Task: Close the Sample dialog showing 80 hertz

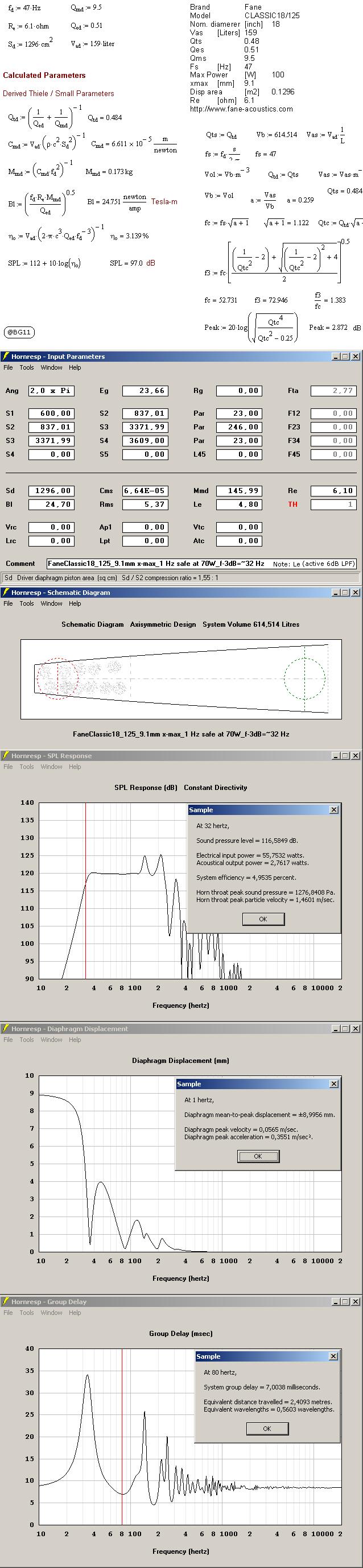Action: [334, 1356]
